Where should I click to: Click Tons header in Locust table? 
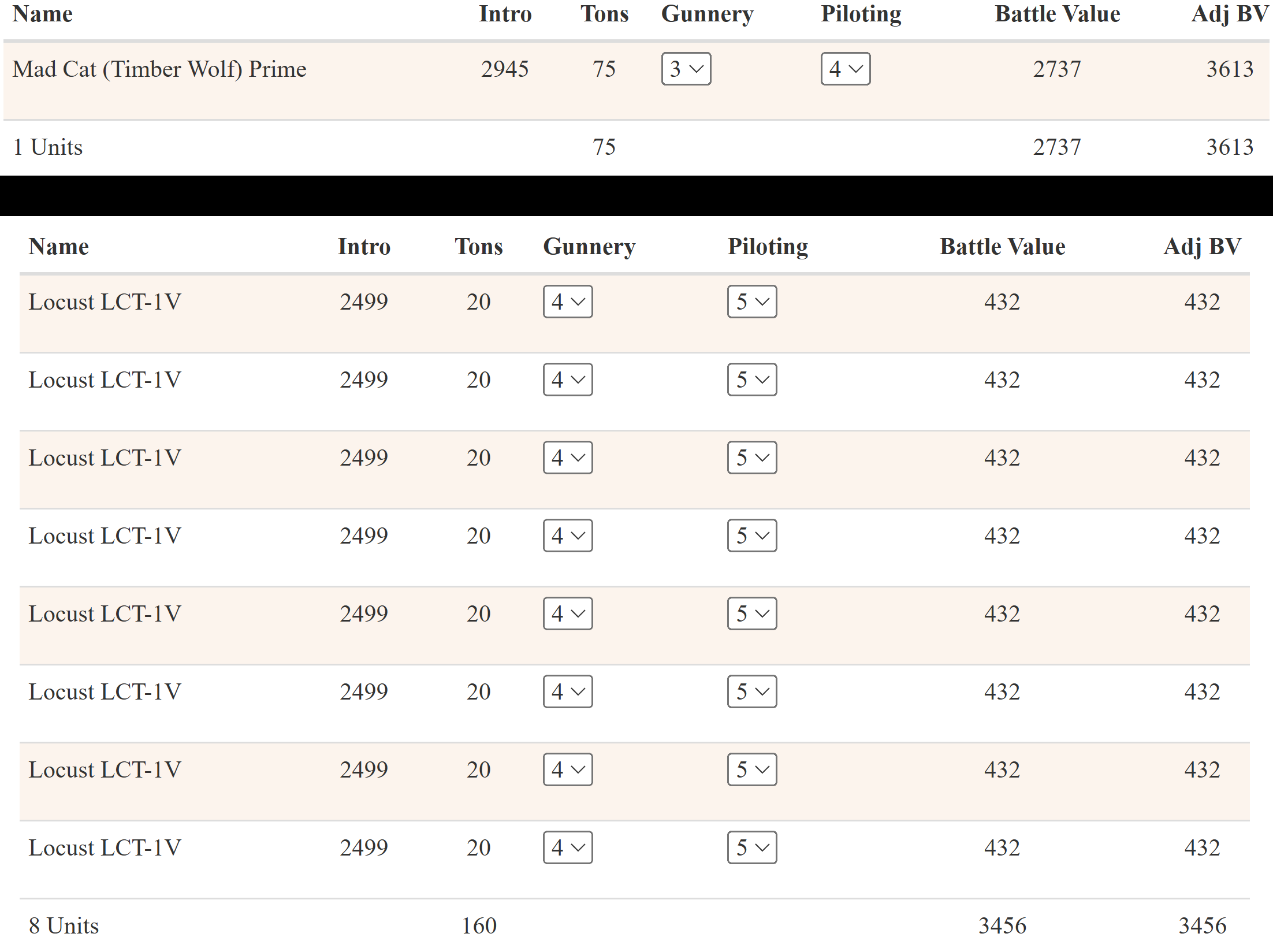click(x=479, y=247)
